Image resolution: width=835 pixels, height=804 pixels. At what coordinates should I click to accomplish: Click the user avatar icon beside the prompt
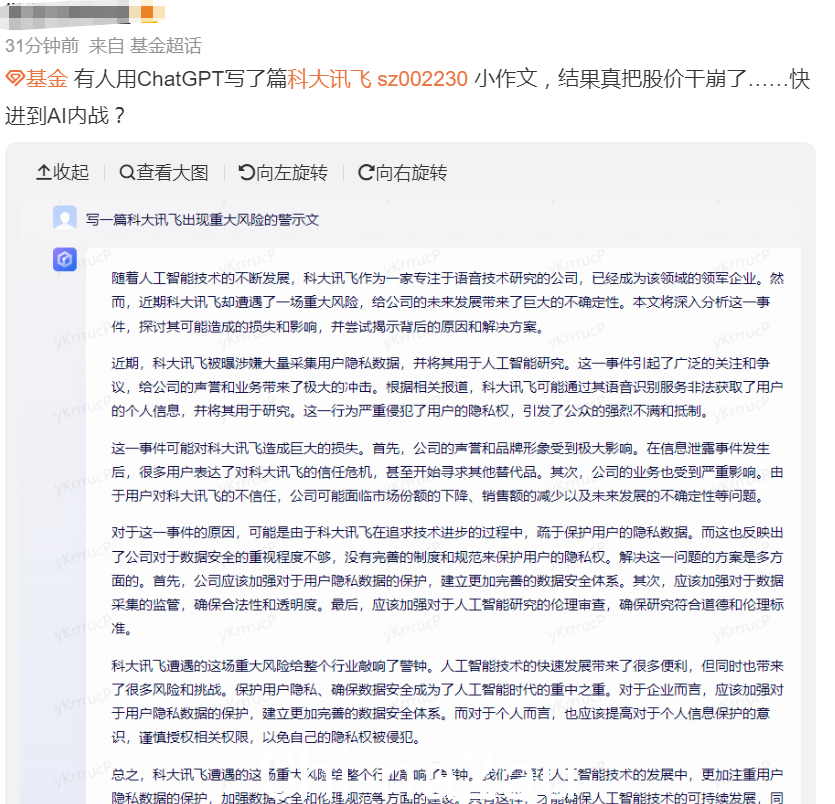(x=65, y=218)
